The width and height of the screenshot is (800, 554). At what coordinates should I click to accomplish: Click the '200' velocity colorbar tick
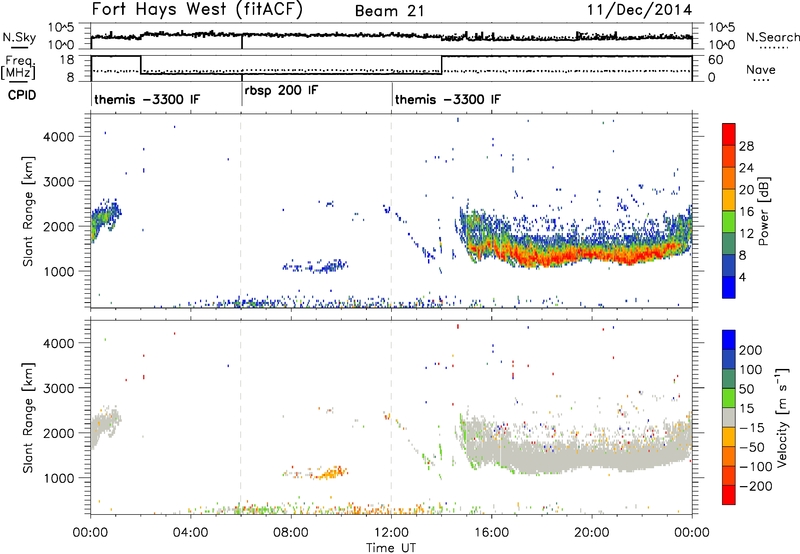coord(751,350)
